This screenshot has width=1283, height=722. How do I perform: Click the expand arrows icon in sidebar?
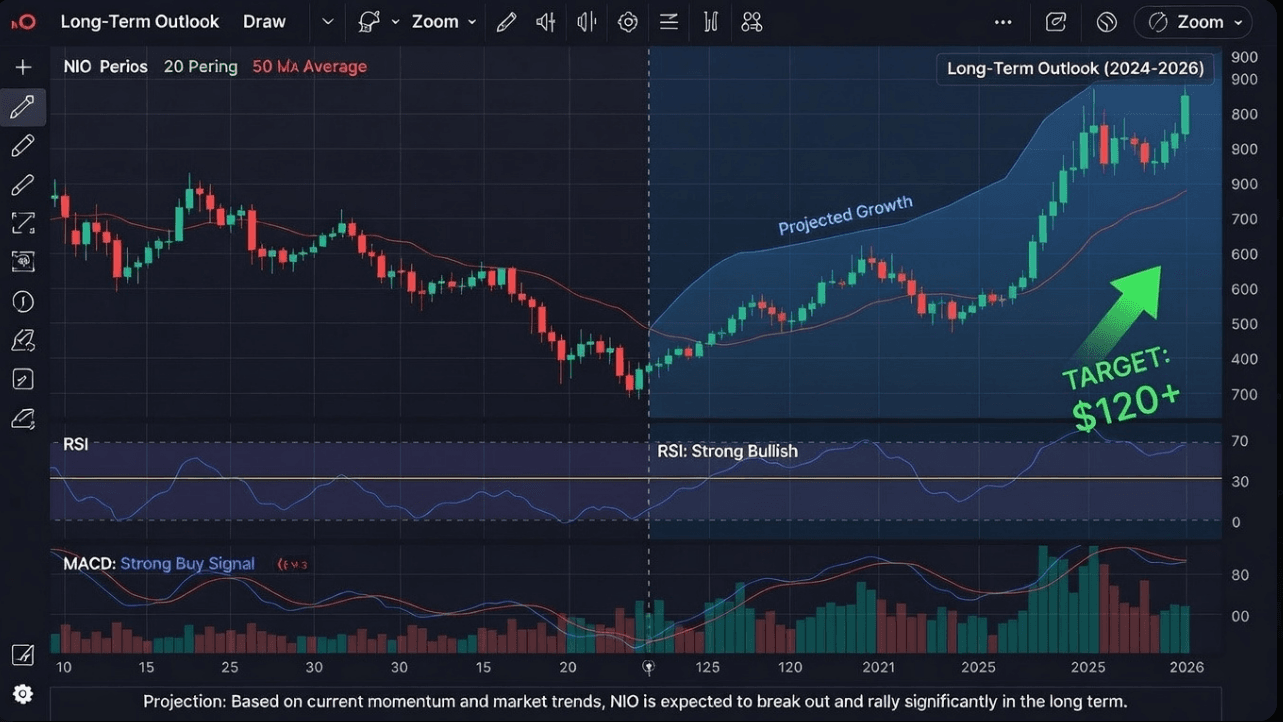(x=23, y=223)
